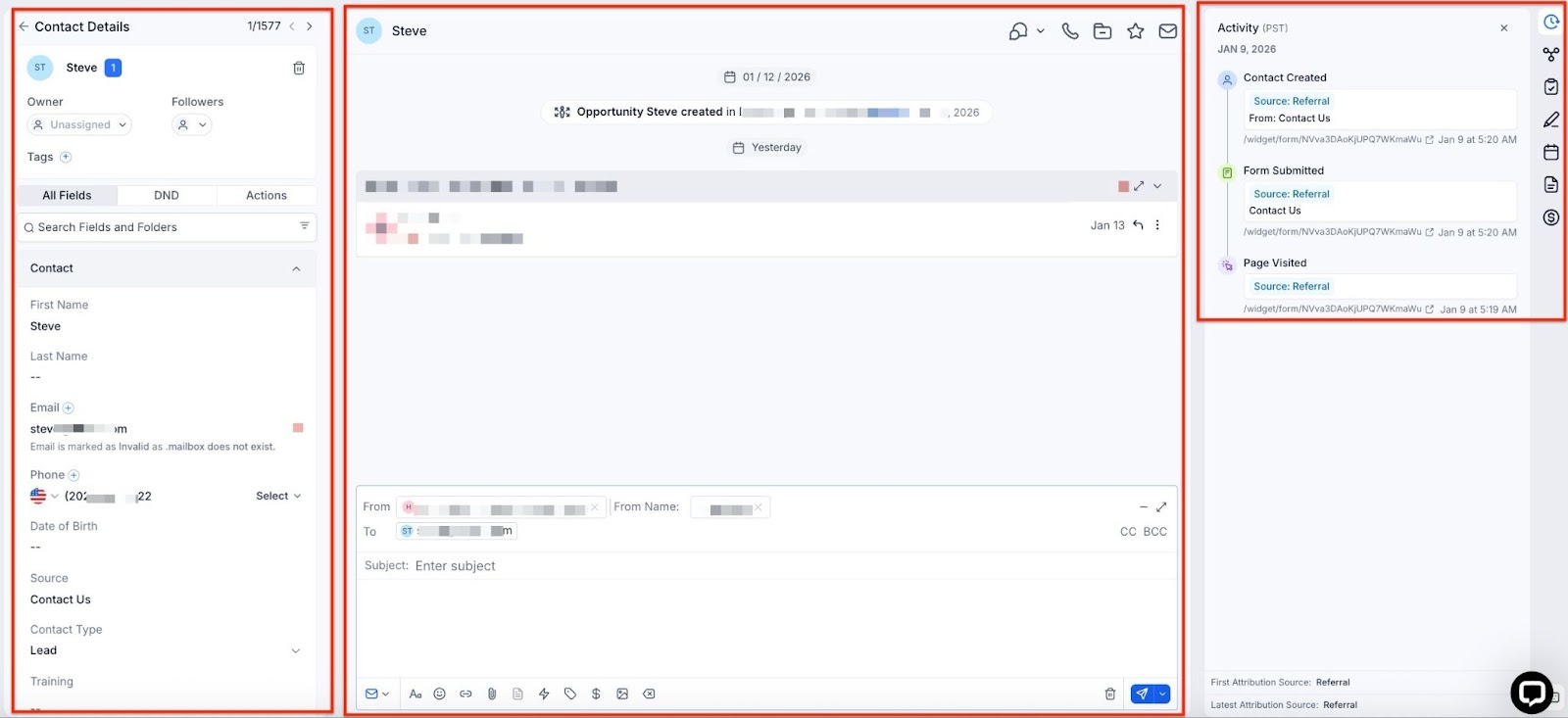Add a tag from the composer toolbar
1568x718 pixels.
point(570,694)
